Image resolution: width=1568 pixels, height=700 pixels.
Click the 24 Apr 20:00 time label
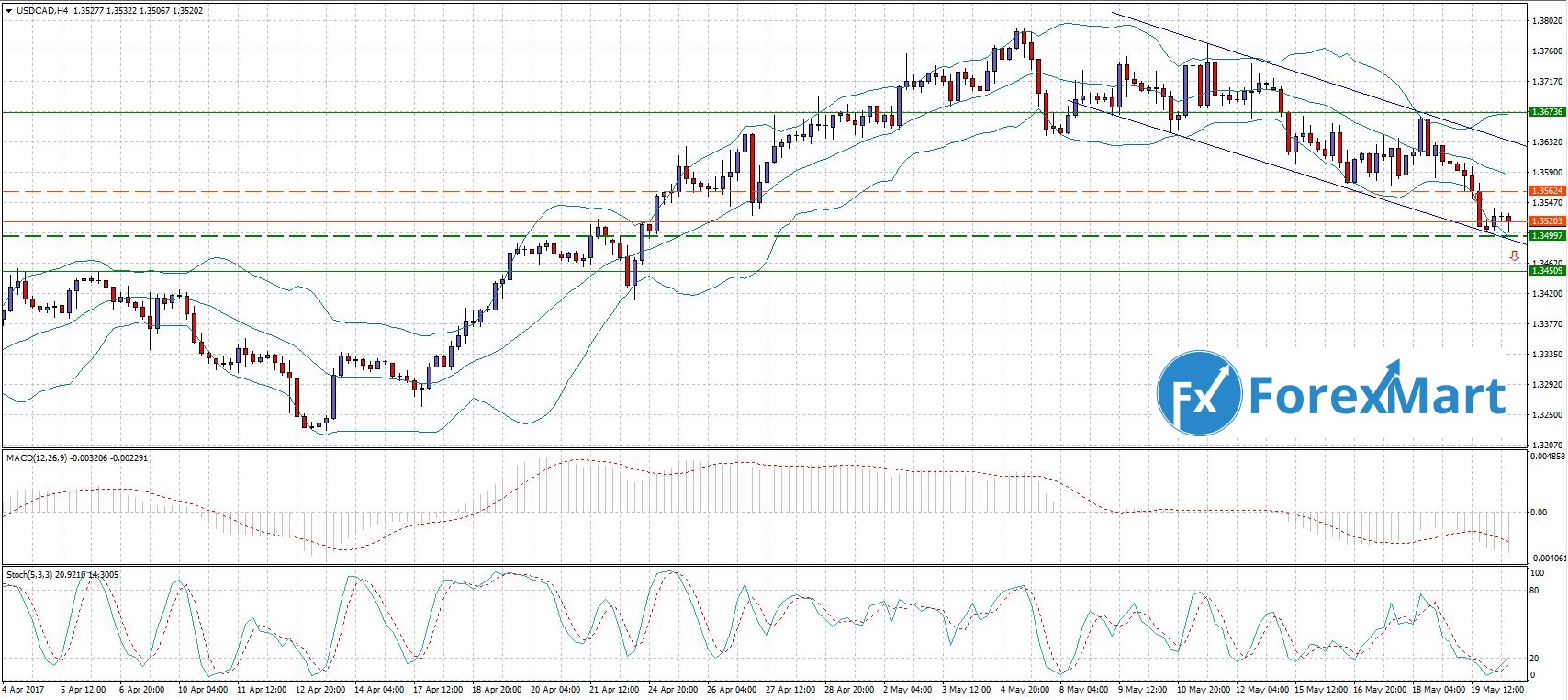click(x=673, y=689)
